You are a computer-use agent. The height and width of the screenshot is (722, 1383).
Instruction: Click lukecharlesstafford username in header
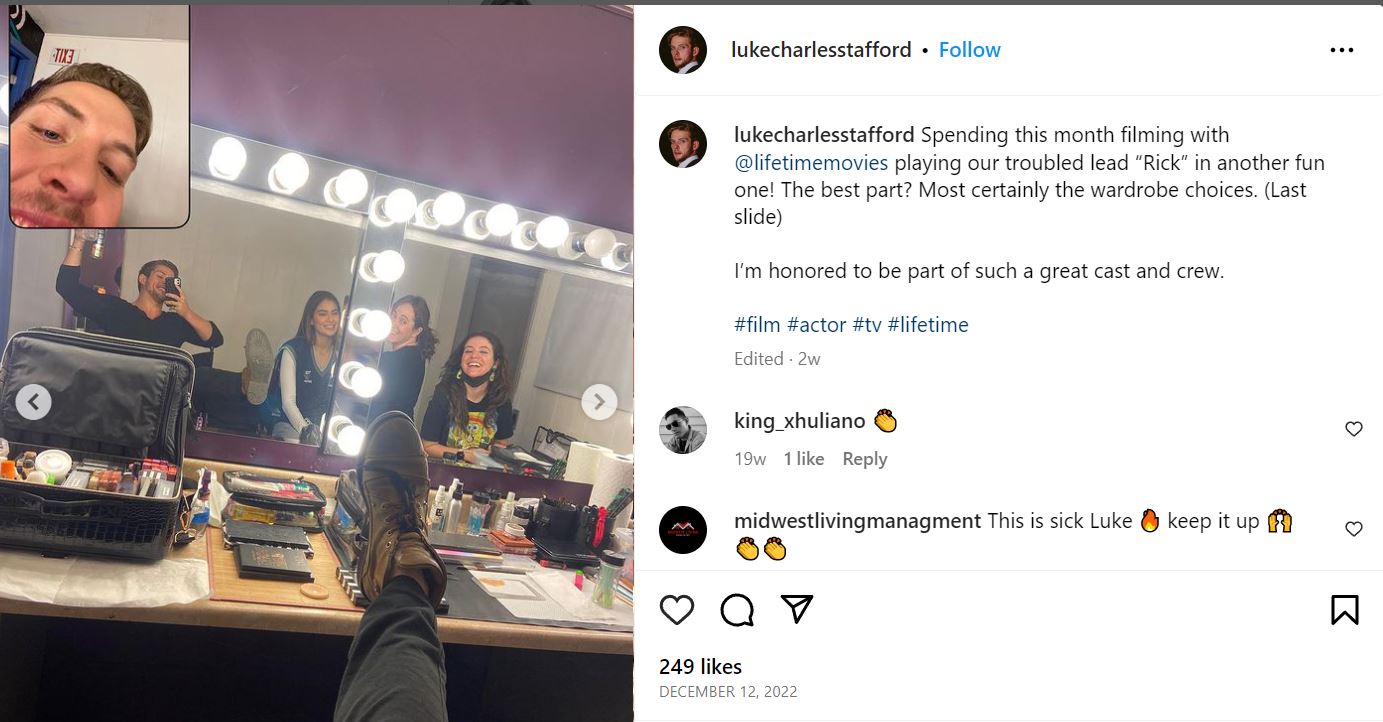click(x=821, y=50)
